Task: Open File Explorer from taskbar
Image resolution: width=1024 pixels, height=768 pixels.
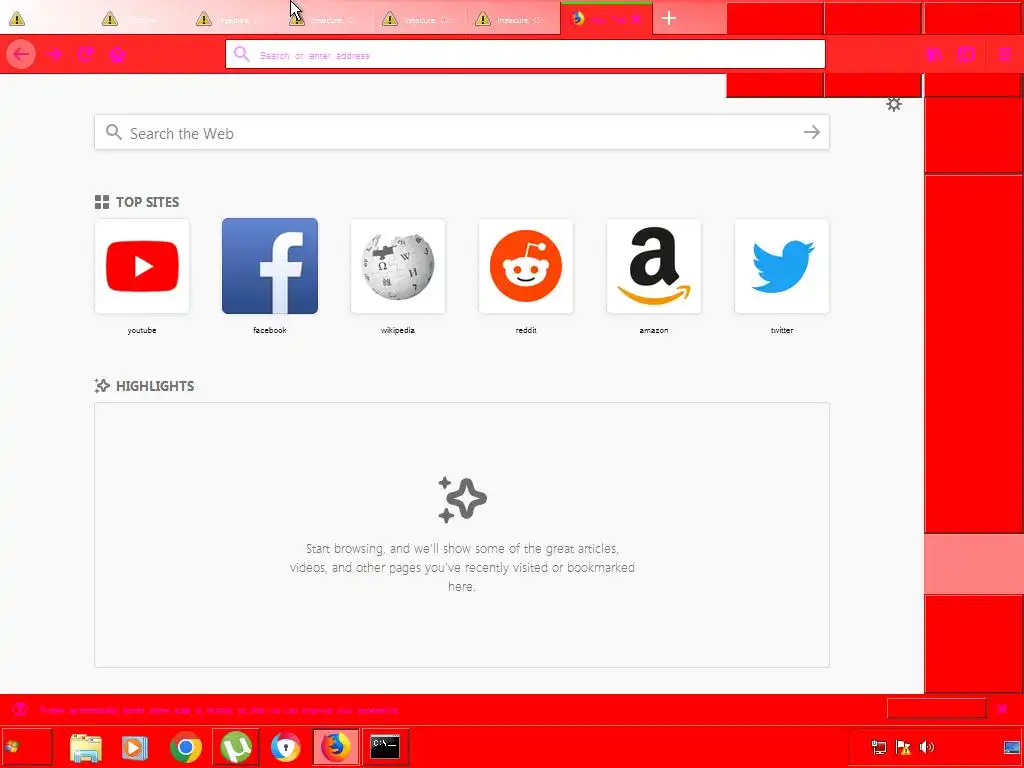Action: 86,747
